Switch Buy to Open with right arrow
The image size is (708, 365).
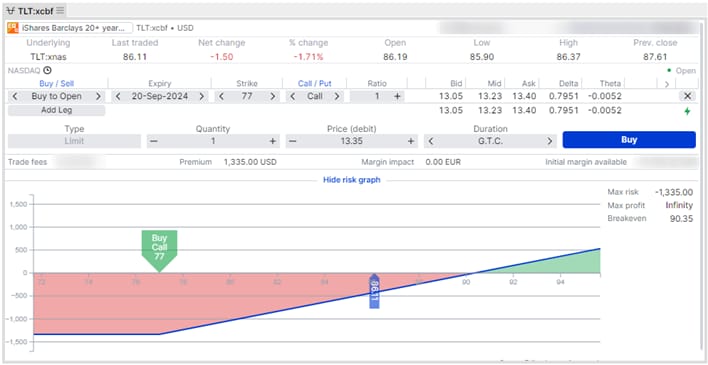click(x=98, y=96)
